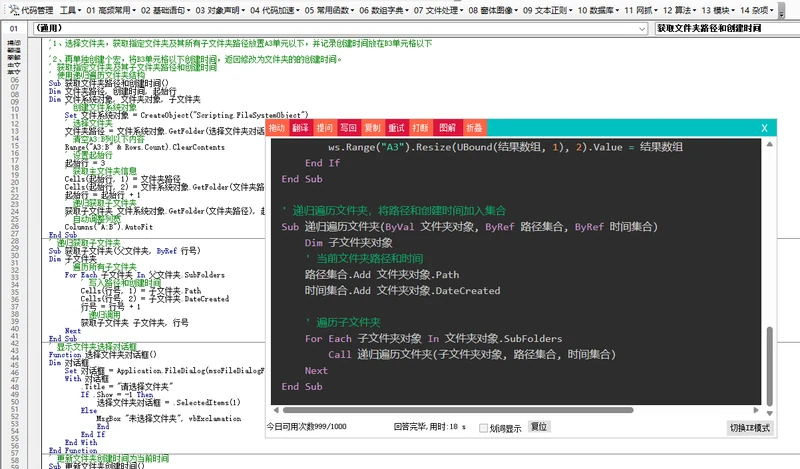Click the 切换IE模式 button

click(x=750, y=428)
